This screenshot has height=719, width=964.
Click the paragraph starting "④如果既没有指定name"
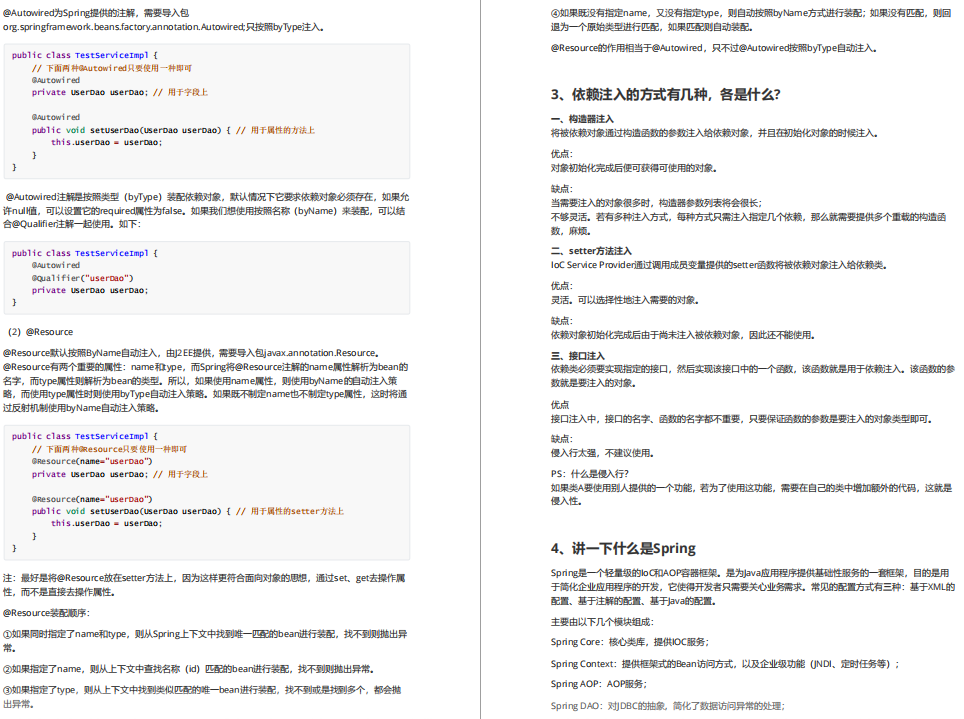point(751,20)
